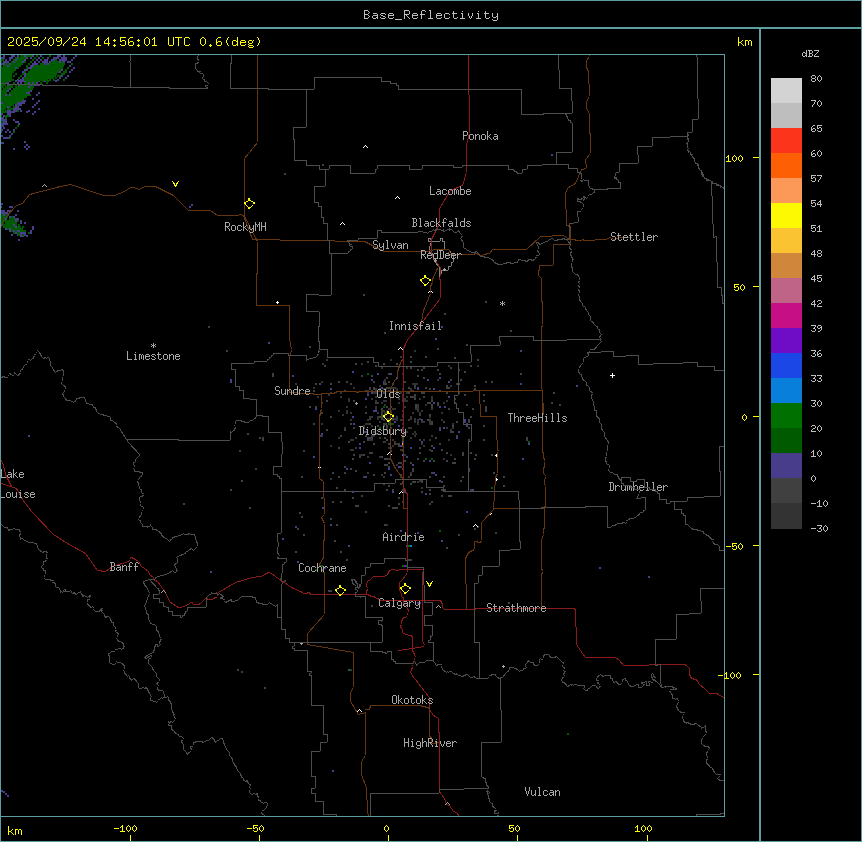Click the dBZ legend heading
Screen dimensions: 862x842
811,53
